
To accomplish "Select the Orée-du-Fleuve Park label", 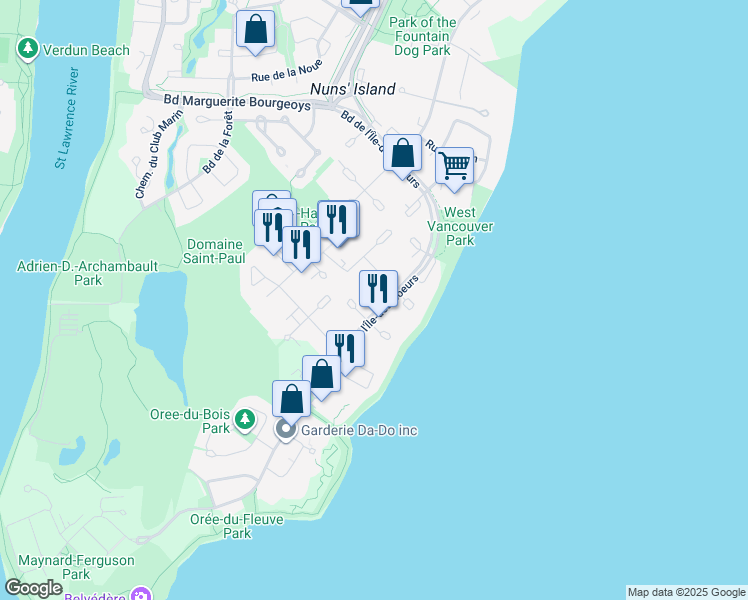I will point(237,526).
